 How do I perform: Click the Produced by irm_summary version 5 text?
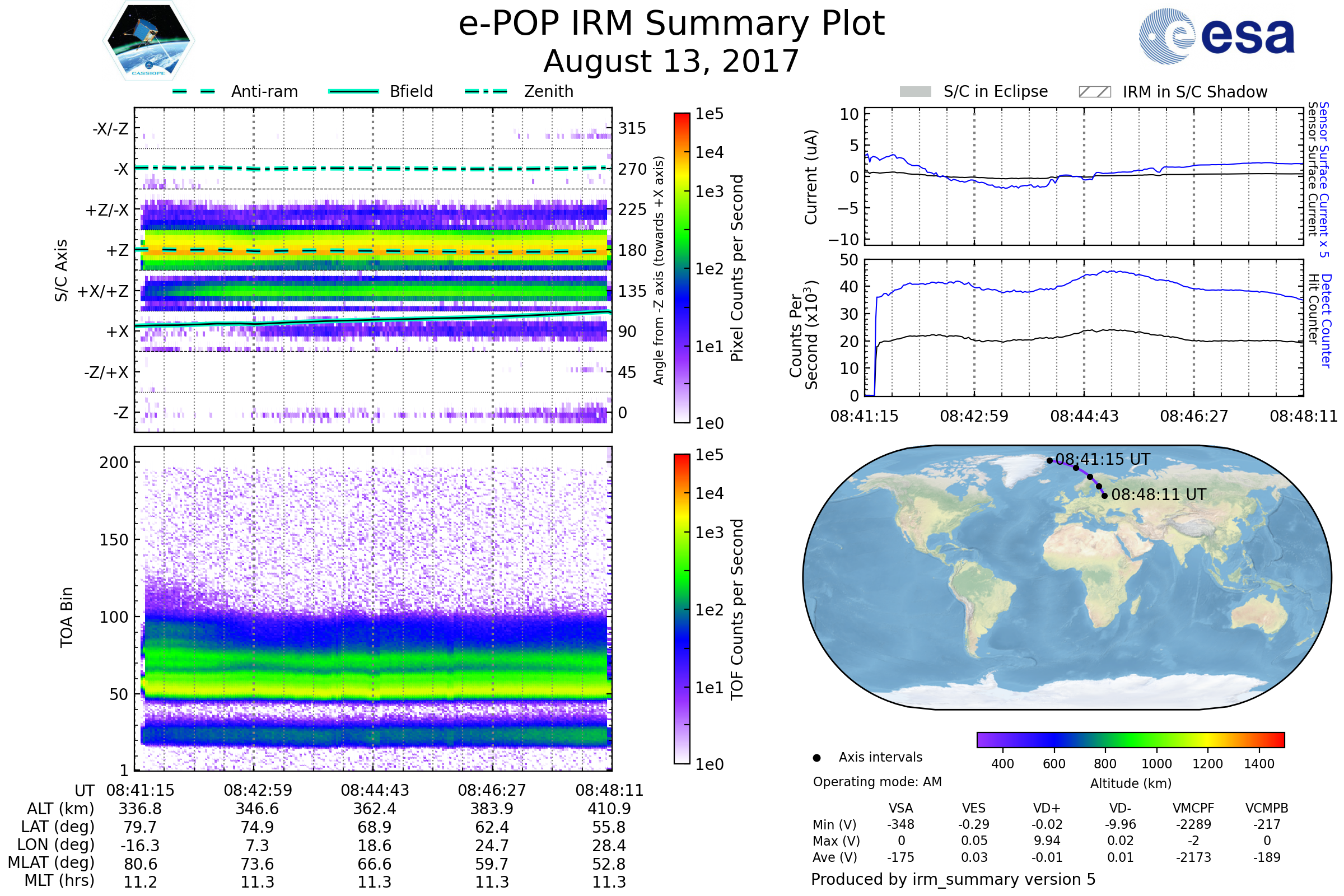coord(953,879)
